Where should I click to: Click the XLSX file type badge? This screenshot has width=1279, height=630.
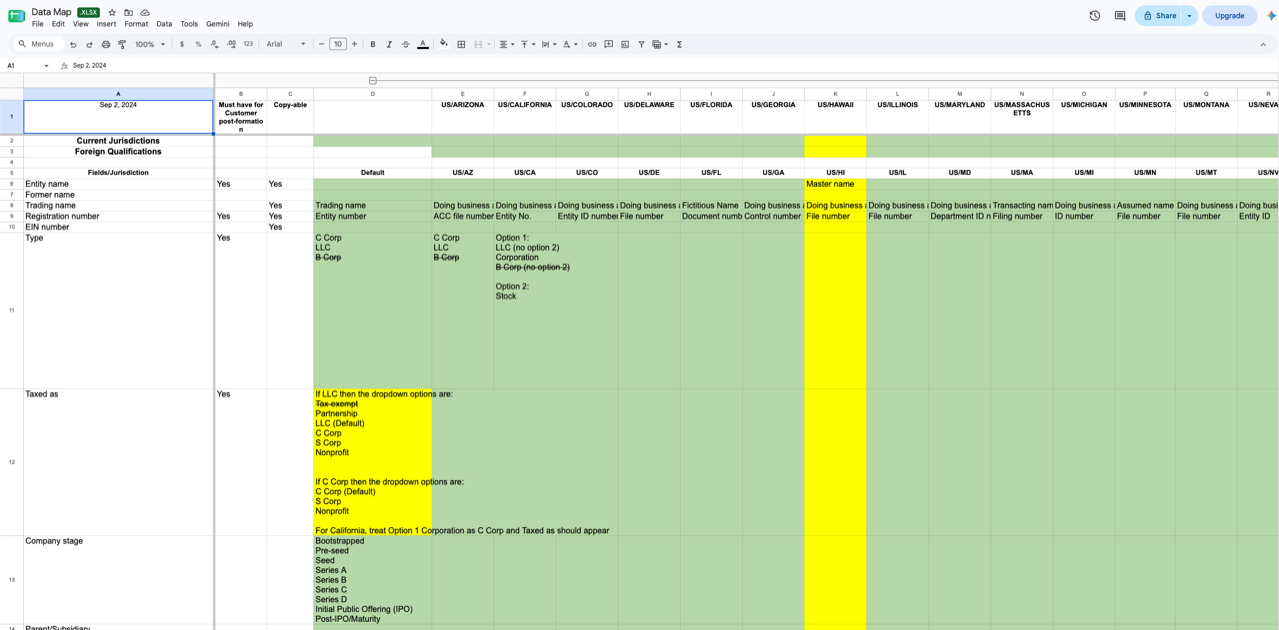[89, 12]
